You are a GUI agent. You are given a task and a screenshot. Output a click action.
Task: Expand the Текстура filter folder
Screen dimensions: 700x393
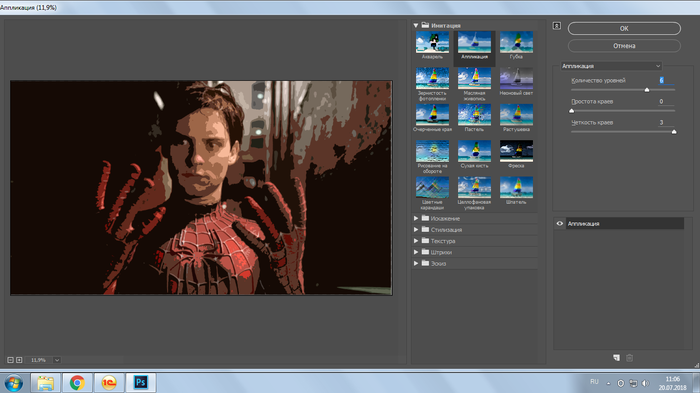(x=416, y=241)
